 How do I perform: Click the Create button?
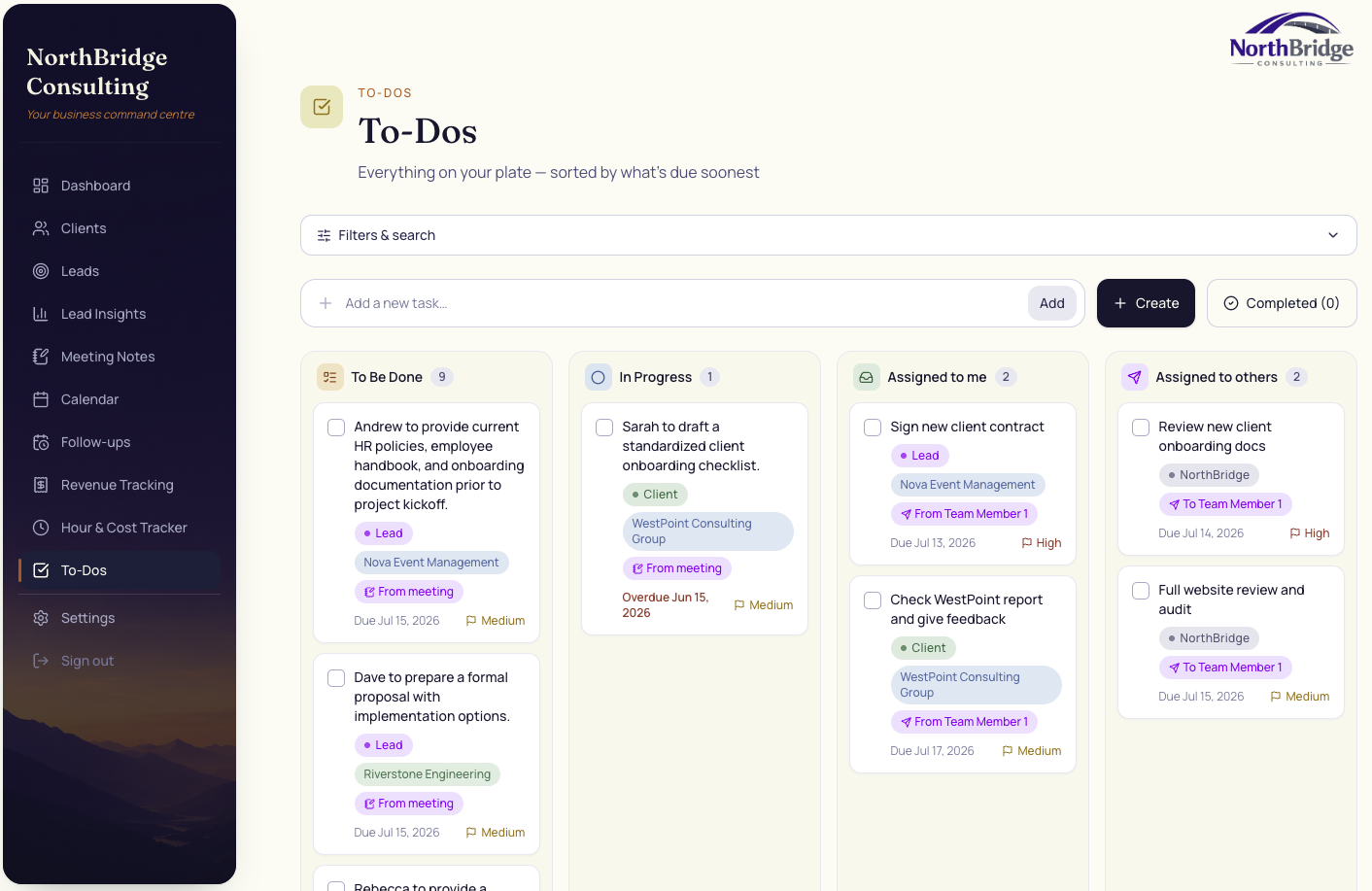coord(1146,303)
